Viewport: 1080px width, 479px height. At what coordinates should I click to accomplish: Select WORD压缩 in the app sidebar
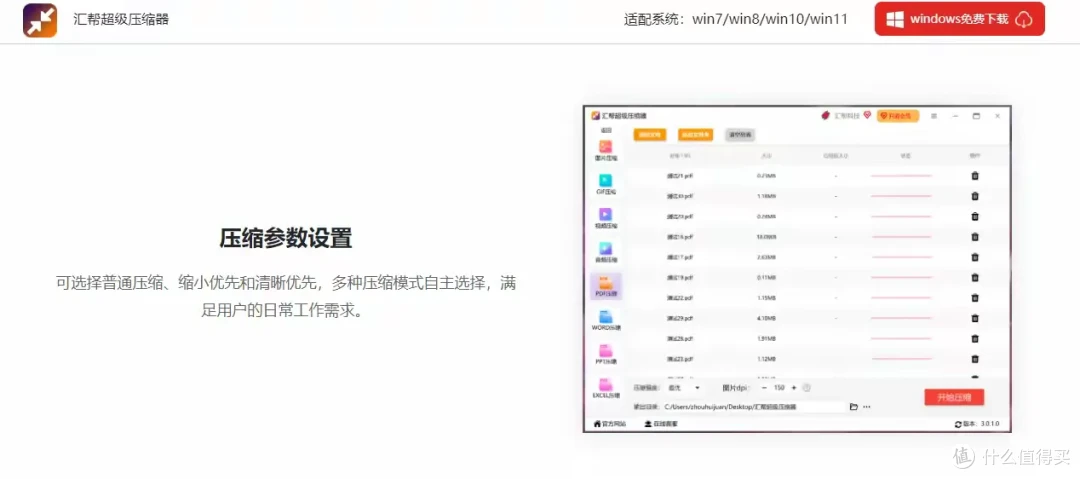[606, 320]
